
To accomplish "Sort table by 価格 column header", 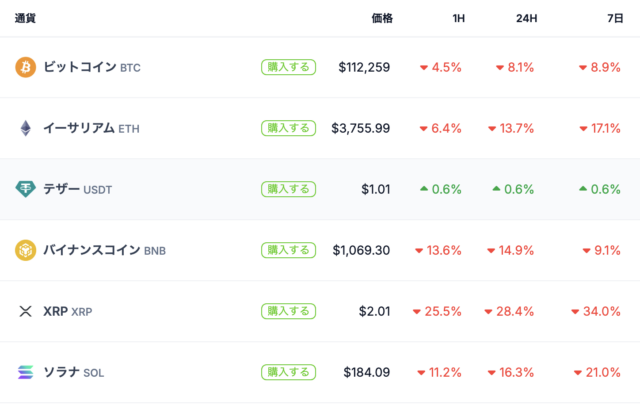I will click(x=381, y=18).
